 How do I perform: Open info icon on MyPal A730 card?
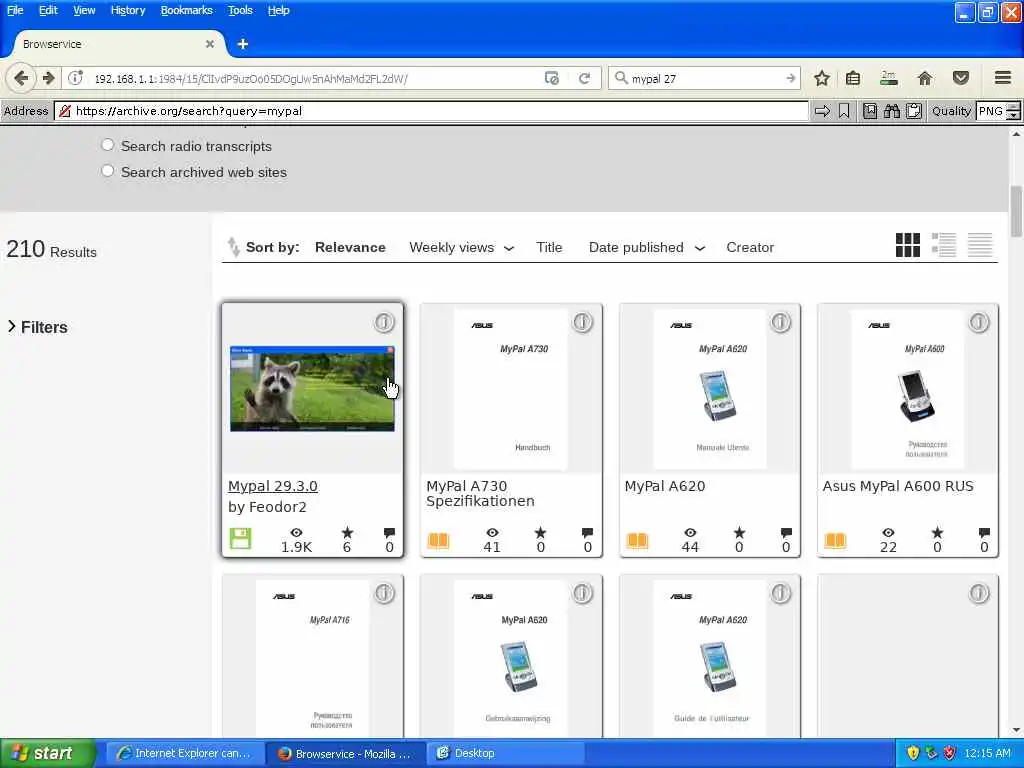tap(583, 322)
